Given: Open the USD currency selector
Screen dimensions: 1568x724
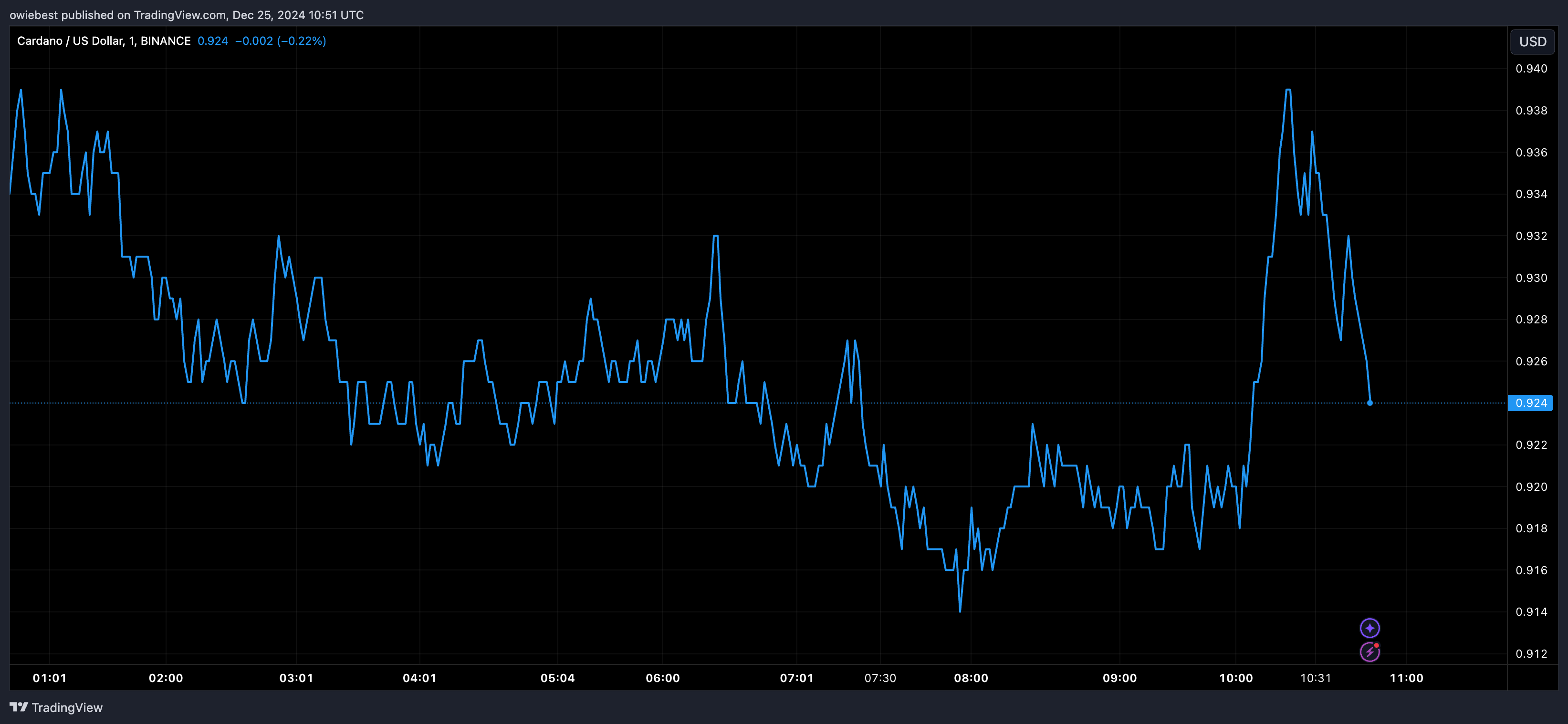Looking at the screenshot, I should point(1532,41).
